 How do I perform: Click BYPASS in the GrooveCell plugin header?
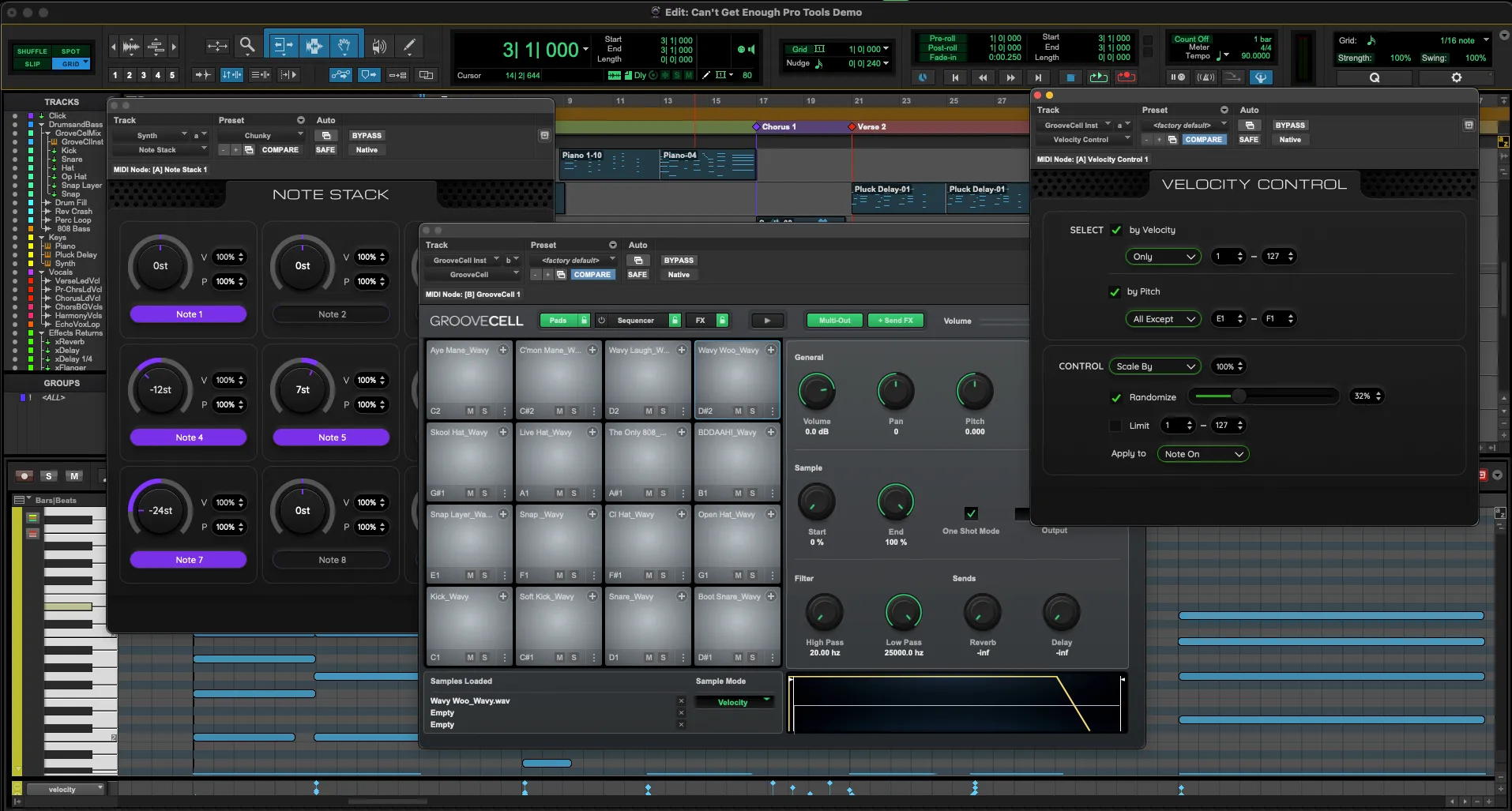679,261
